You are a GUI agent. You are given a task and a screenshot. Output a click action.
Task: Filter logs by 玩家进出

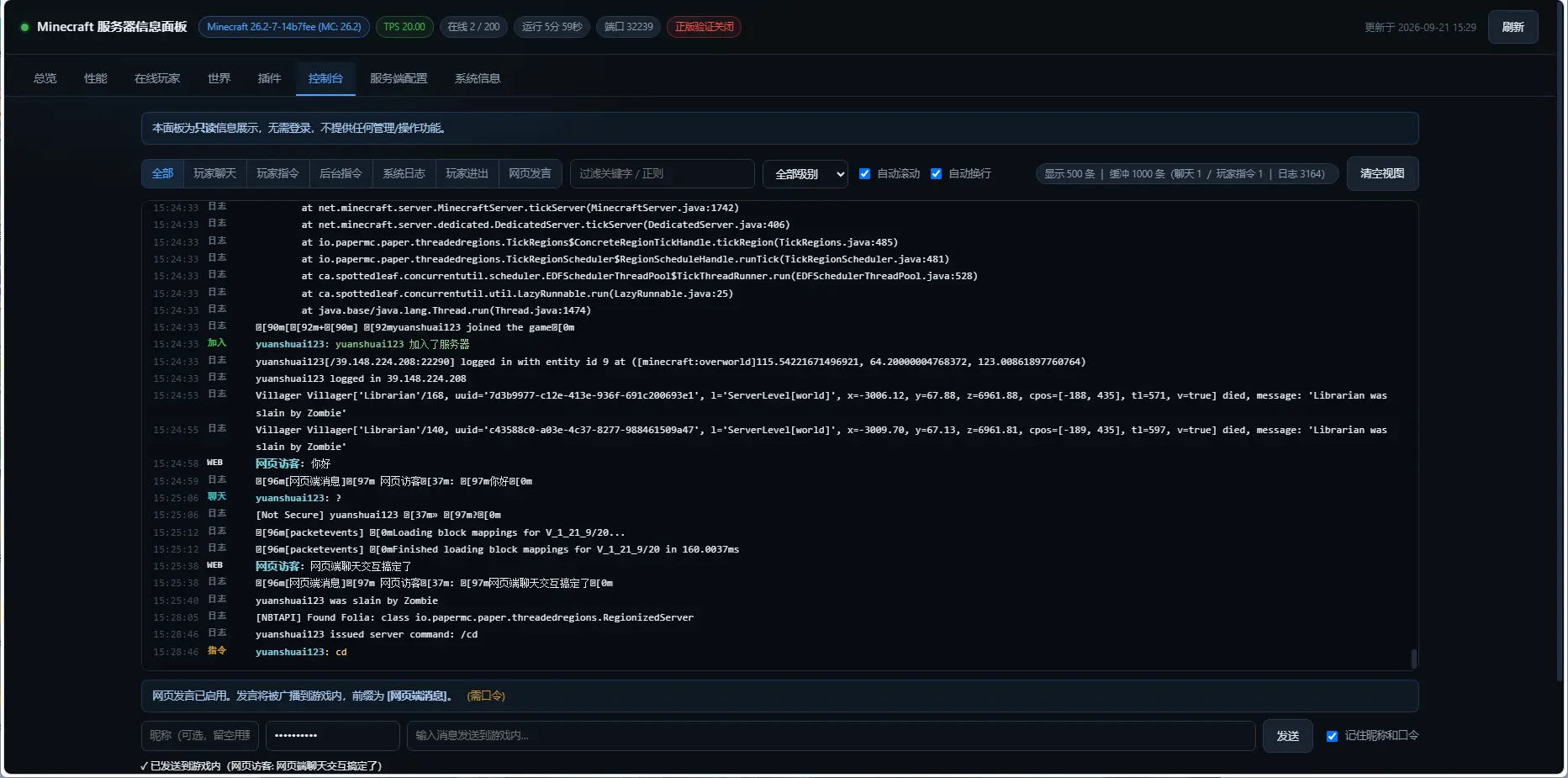(x=467, y=173)
